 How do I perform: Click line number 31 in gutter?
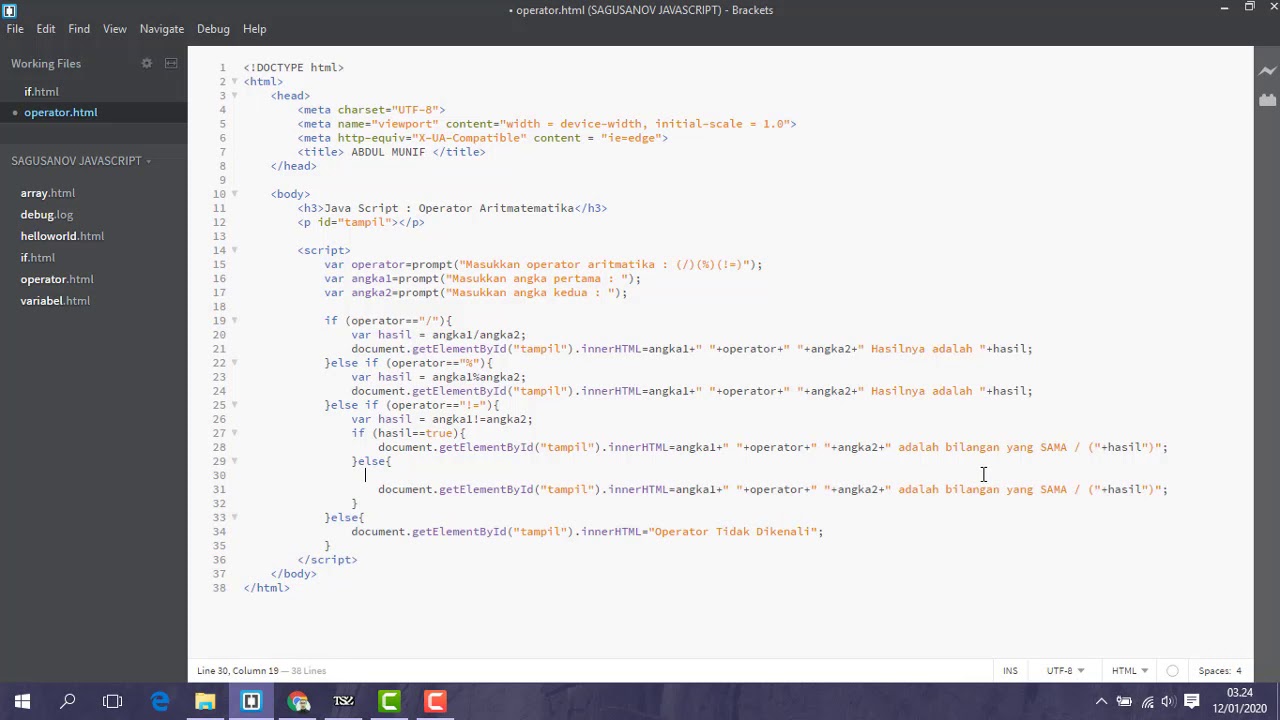pos(219,489)
